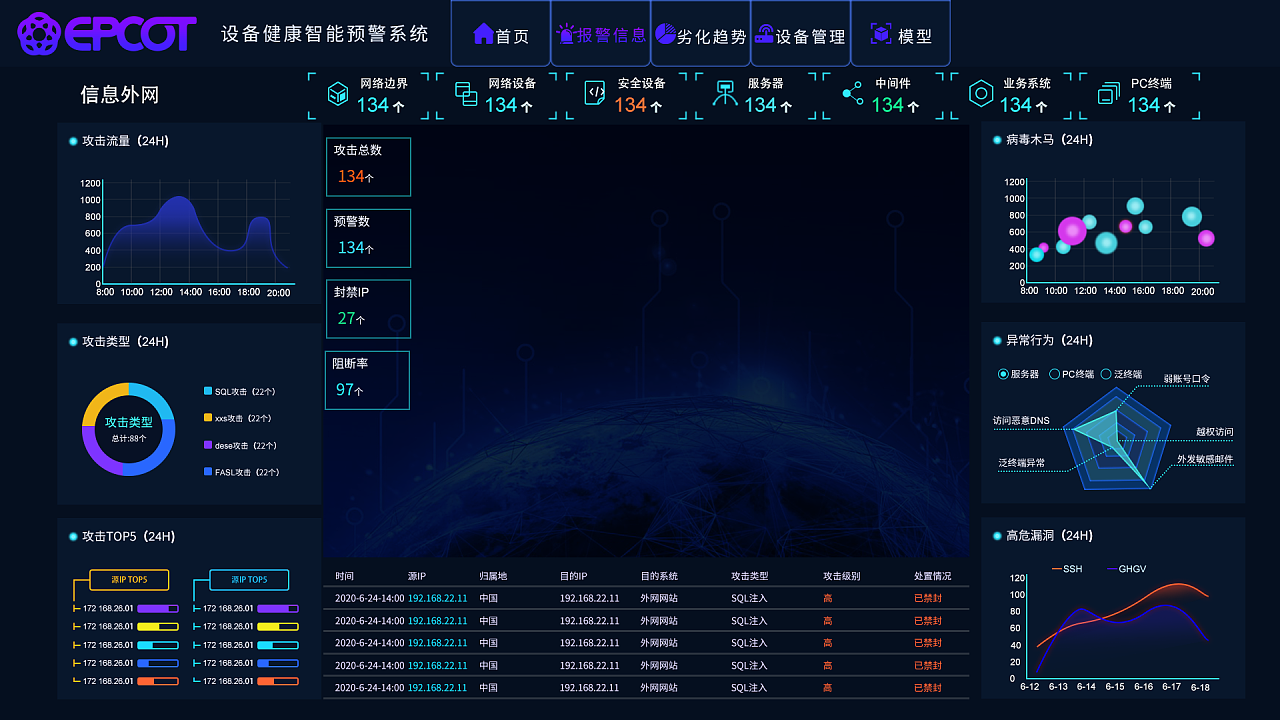The height and width of the screenshot is (720, 1280).
Task: Click the 网络边界 cube icon
Action: (x=338, y=94)
